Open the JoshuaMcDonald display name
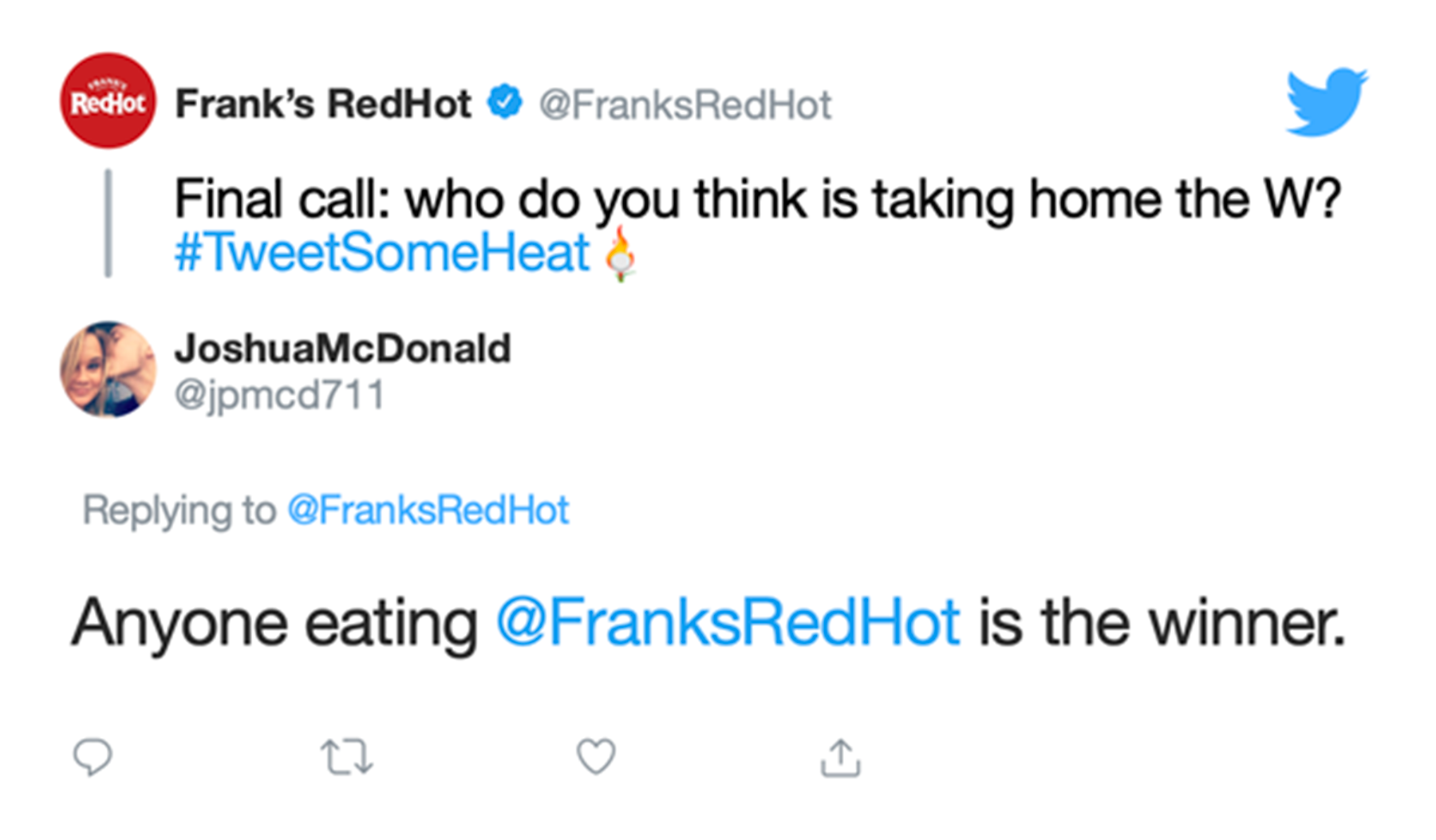The width and height of the screenshot is (1436, 840). point(343,349)
